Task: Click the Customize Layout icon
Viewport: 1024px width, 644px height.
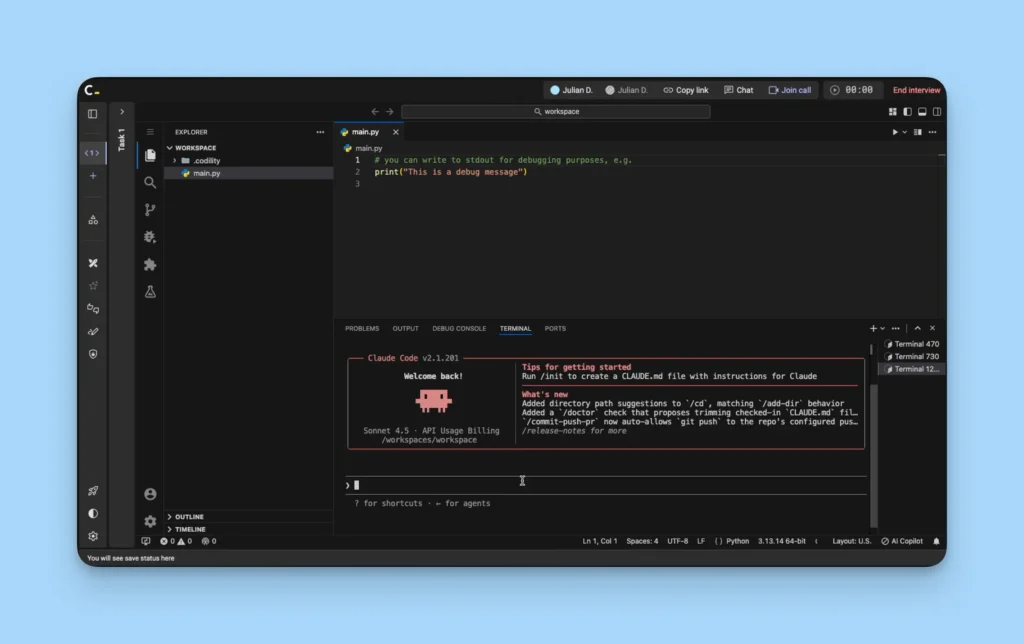Action: point(893,112)
